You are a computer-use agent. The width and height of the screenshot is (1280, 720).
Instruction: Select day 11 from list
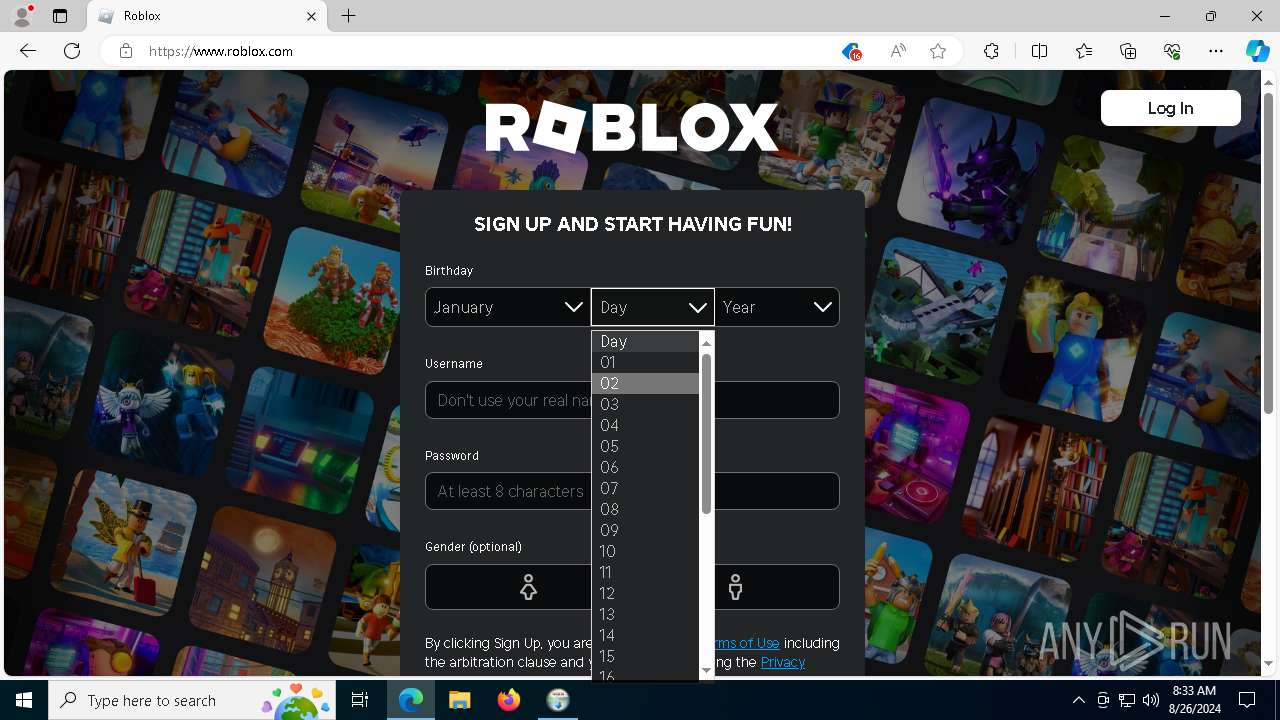coord(645,572)
